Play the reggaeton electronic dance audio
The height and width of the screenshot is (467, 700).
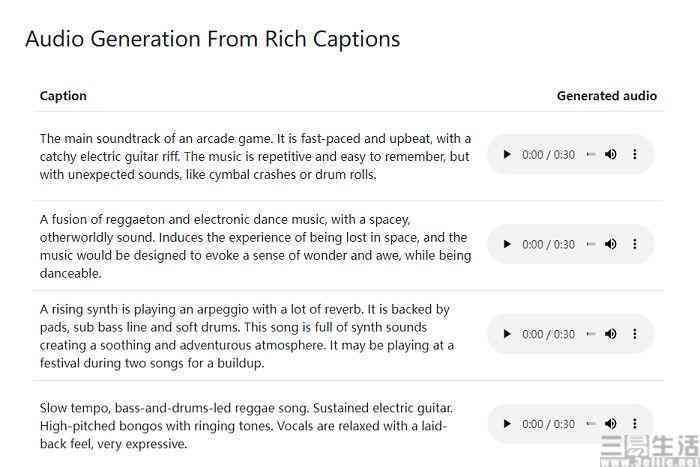[507, 244]
